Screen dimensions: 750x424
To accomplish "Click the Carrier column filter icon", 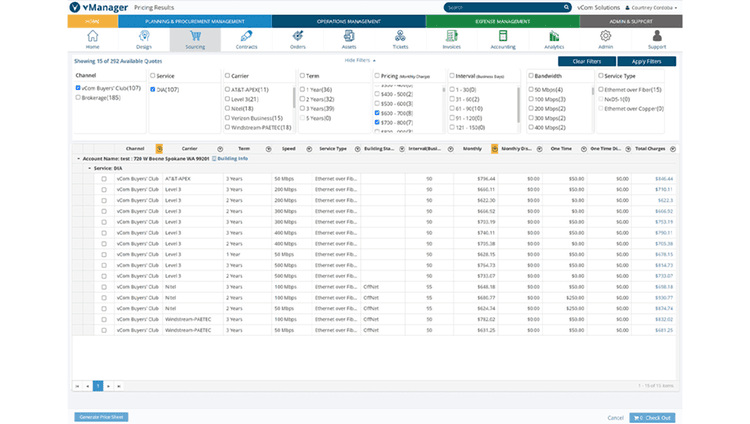I will [x=220, y=149].
